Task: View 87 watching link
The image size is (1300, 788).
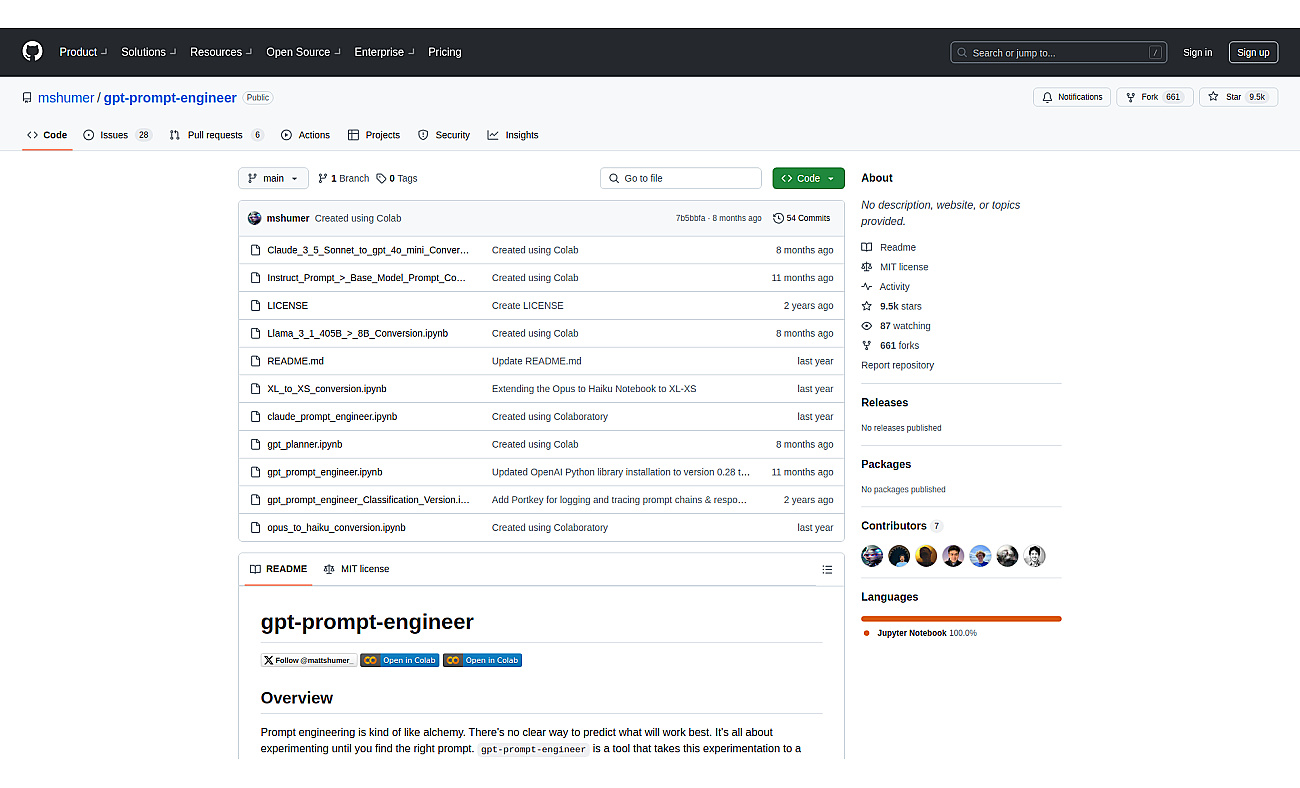Action: pos(896,326)
